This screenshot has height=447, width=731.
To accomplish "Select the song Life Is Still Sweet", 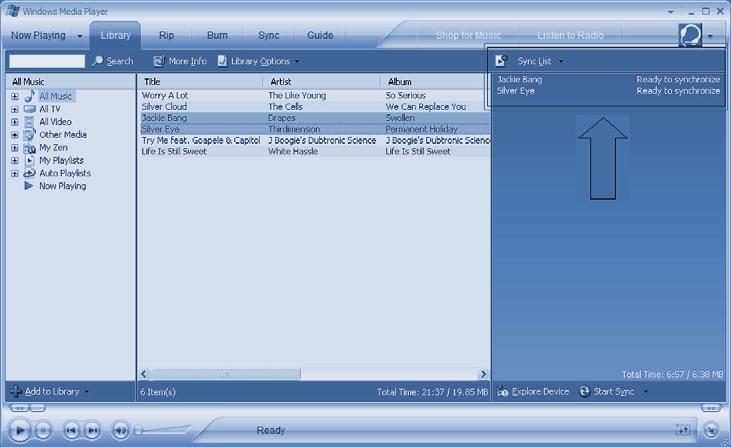I will pyautogui.click(x=174, y=151).
